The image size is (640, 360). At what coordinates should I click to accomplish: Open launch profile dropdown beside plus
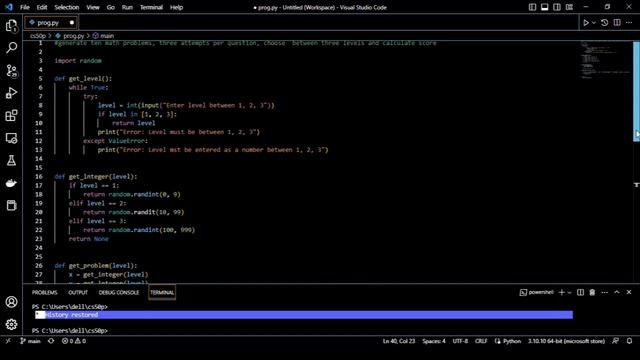[569, 292]
